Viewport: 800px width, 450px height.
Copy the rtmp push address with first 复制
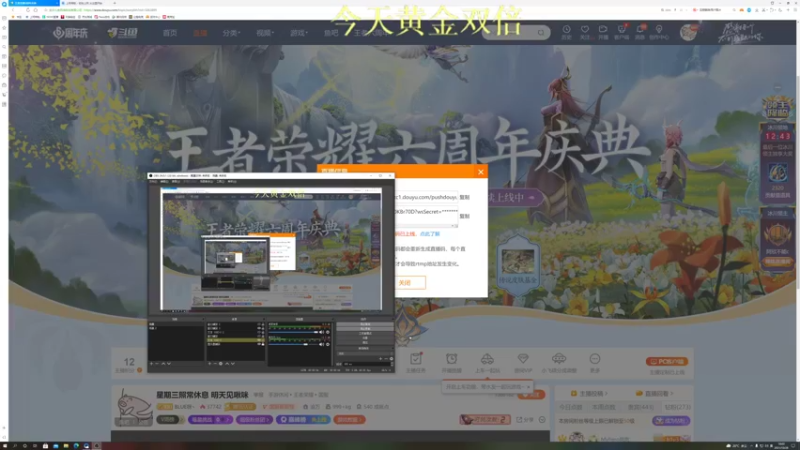pyautogui.click(x=464, y=197)
